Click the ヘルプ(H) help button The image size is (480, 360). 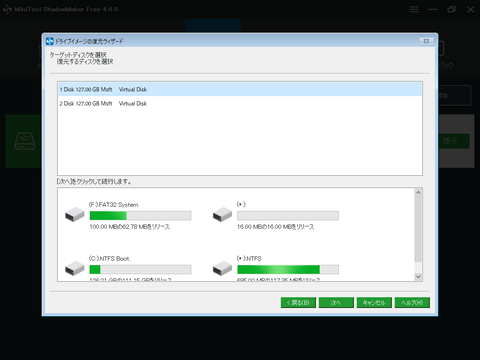(412, 303)
